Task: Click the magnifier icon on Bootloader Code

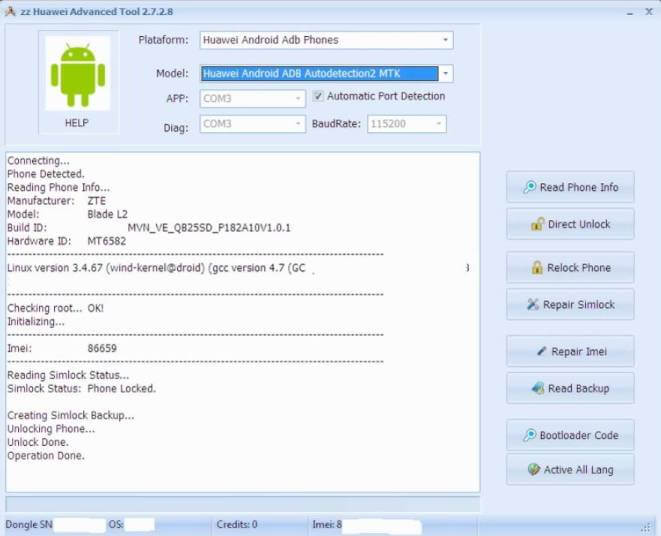Action: [x=529, y=435]
